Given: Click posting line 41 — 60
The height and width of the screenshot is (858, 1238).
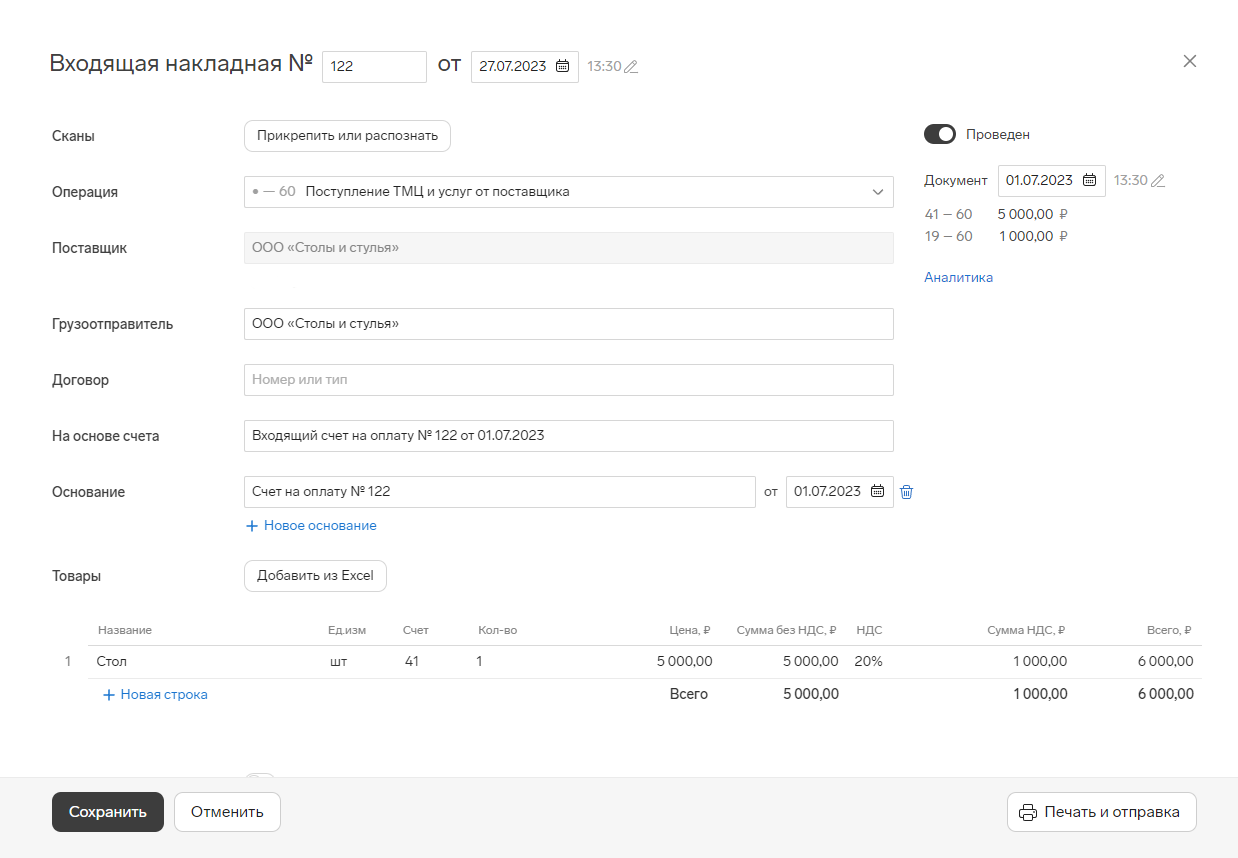Looking at the screenshot, I should point(997,213).
